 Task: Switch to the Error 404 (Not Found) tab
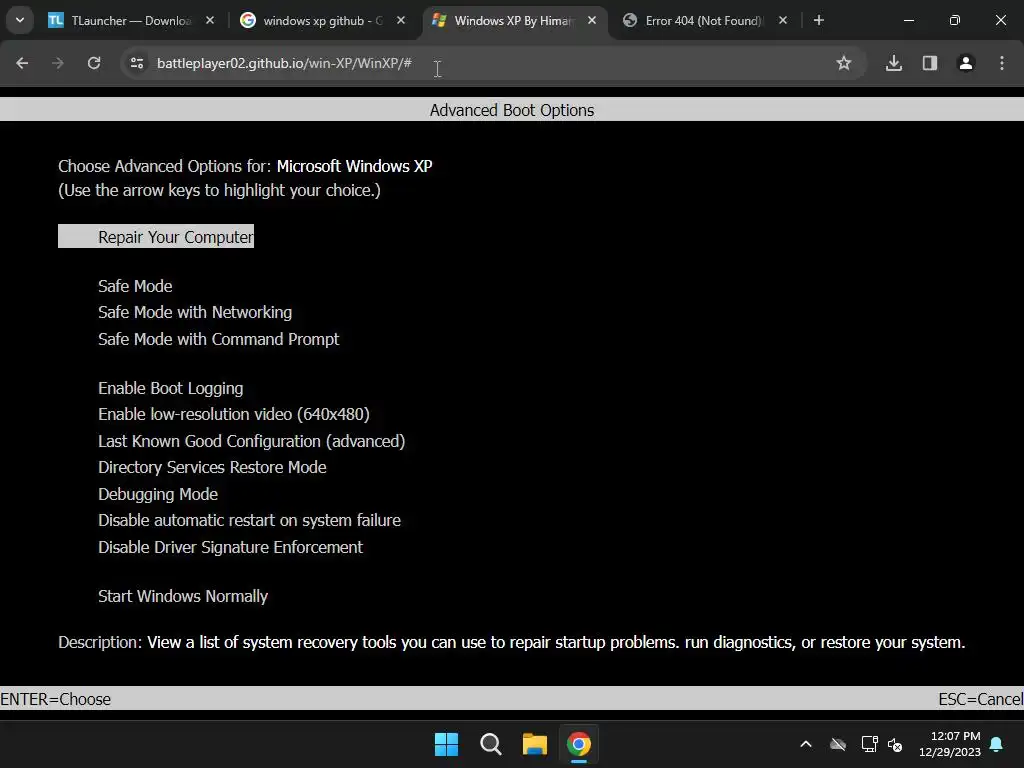(705, 20)
